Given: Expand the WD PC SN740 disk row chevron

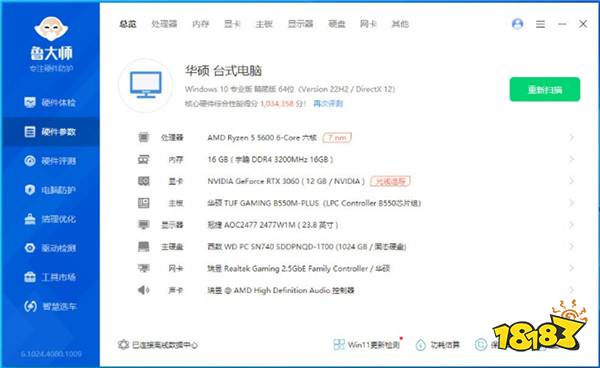Looking at the screenshot, I should coord(571,246).
